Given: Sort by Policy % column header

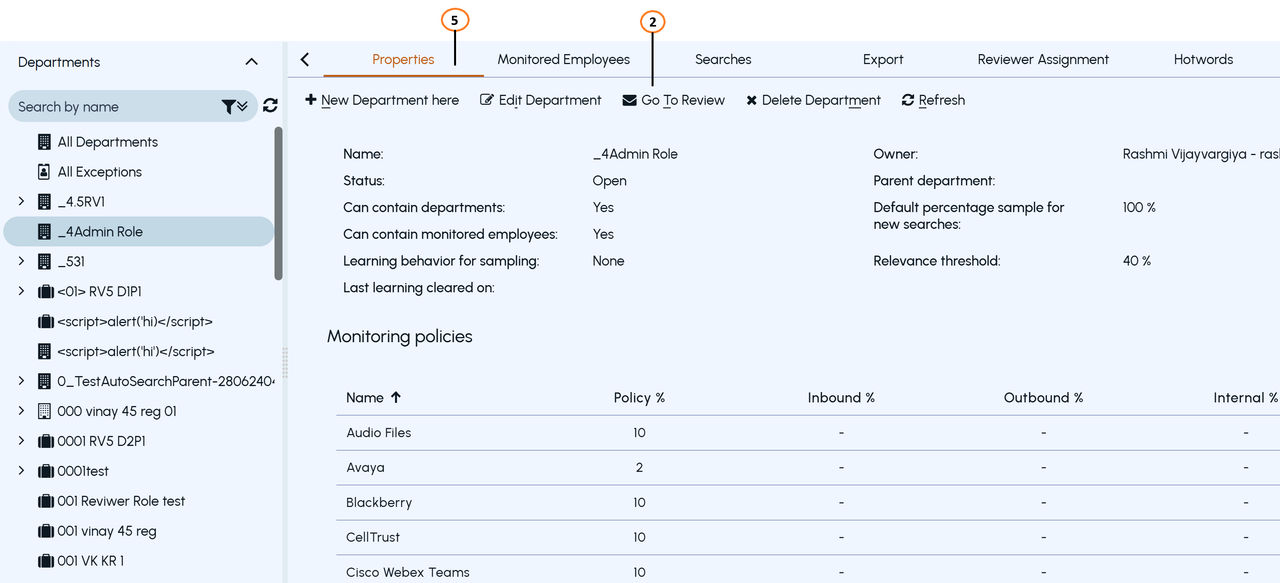Looking at the screenshot, I should [x=639, y=398].
